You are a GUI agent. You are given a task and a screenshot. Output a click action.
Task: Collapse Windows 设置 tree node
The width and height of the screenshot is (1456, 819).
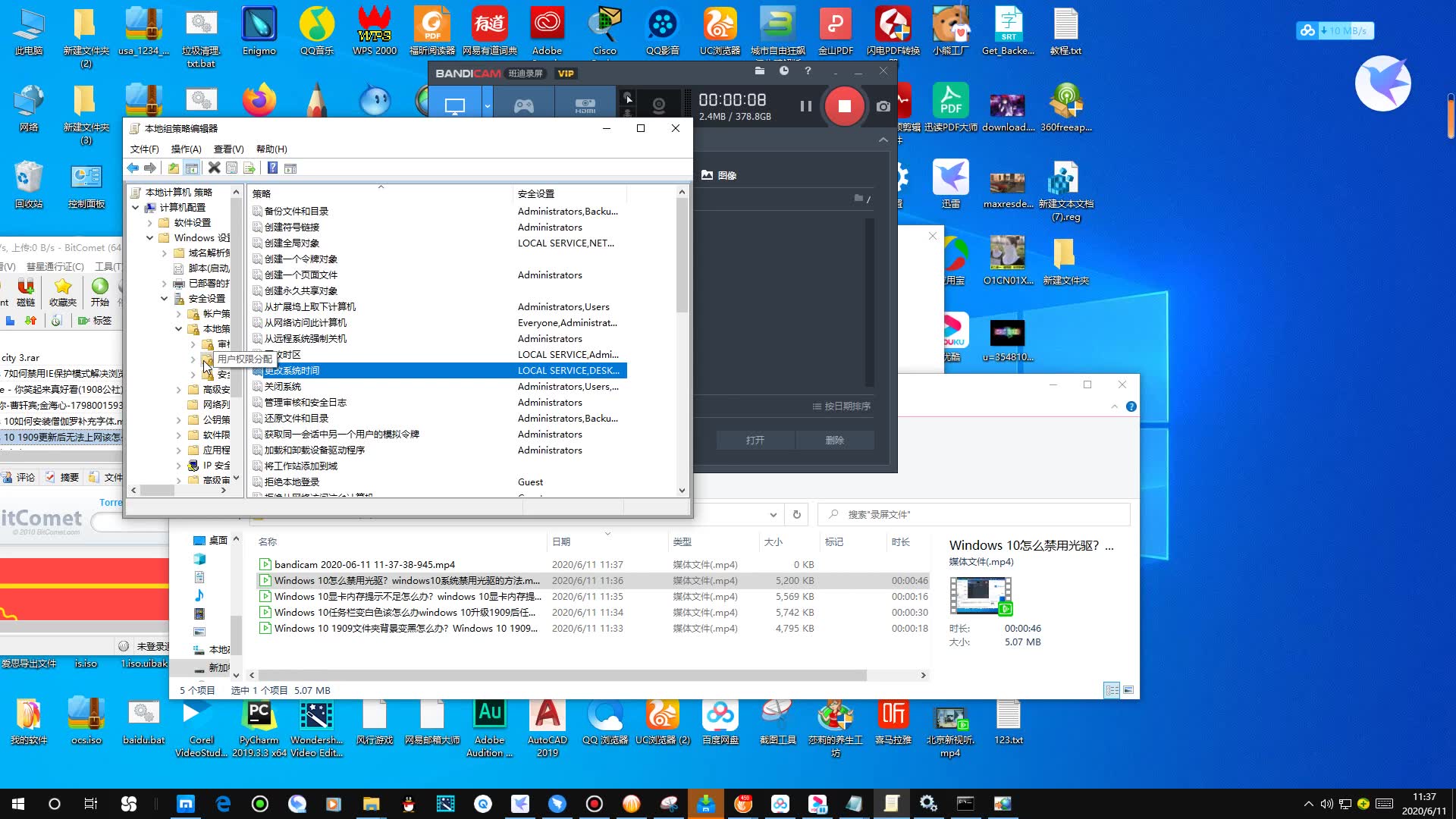pos(149,238)
